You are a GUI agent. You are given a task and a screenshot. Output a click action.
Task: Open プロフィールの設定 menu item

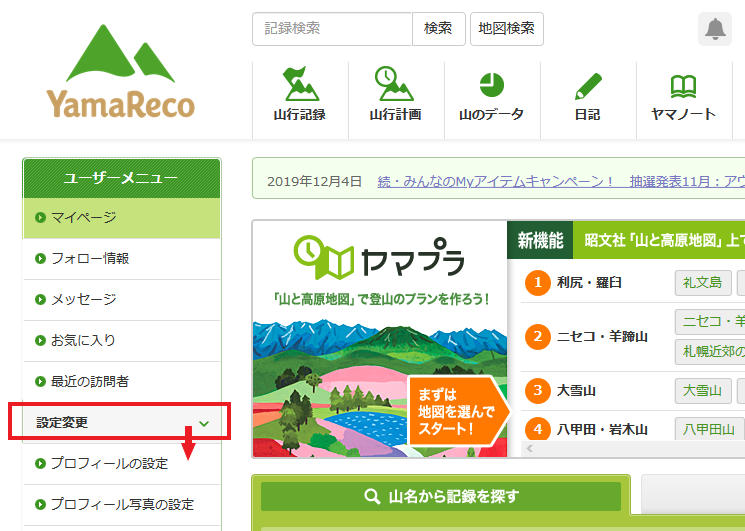point(122,464)
